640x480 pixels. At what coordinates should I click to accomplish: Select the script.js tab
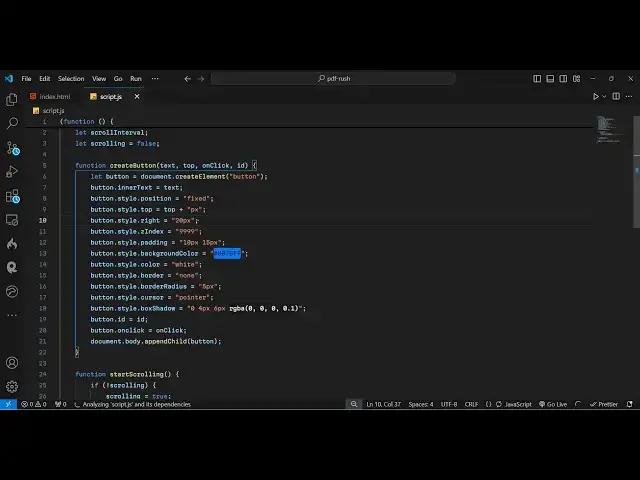click(x=111, y=96)
